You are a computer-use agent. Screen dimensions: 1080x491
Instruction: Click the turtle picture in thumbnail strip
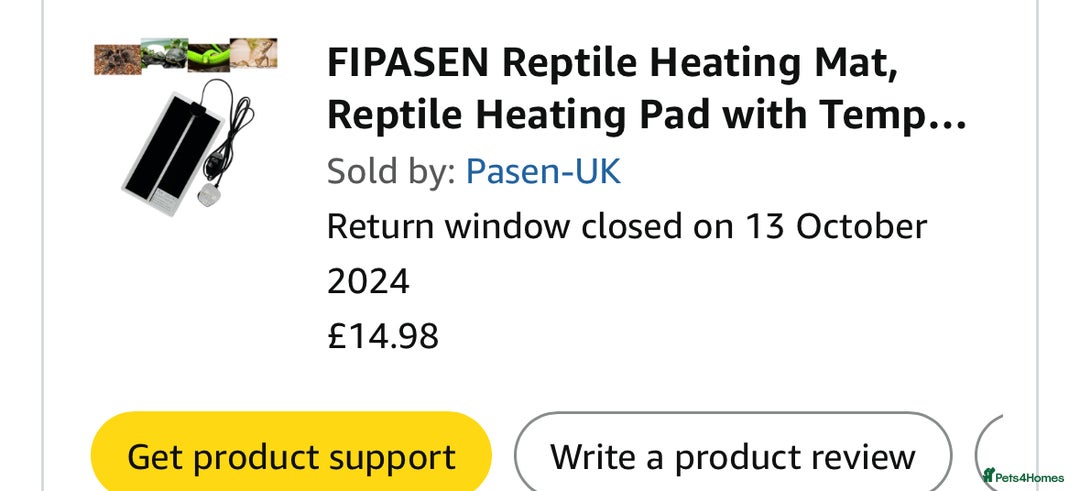point(164,54)
